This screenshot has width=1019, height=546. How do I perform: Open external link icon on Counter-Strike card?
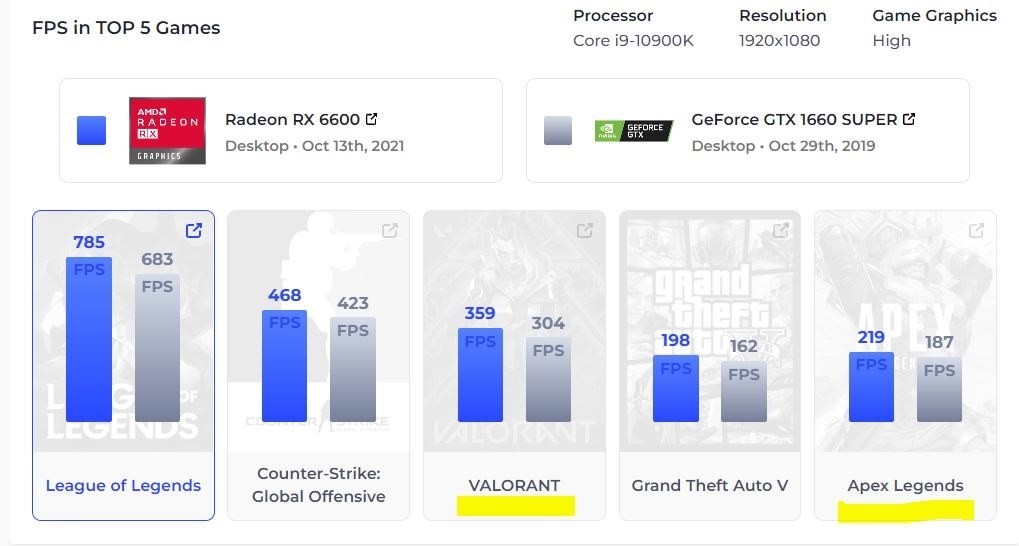389,230
